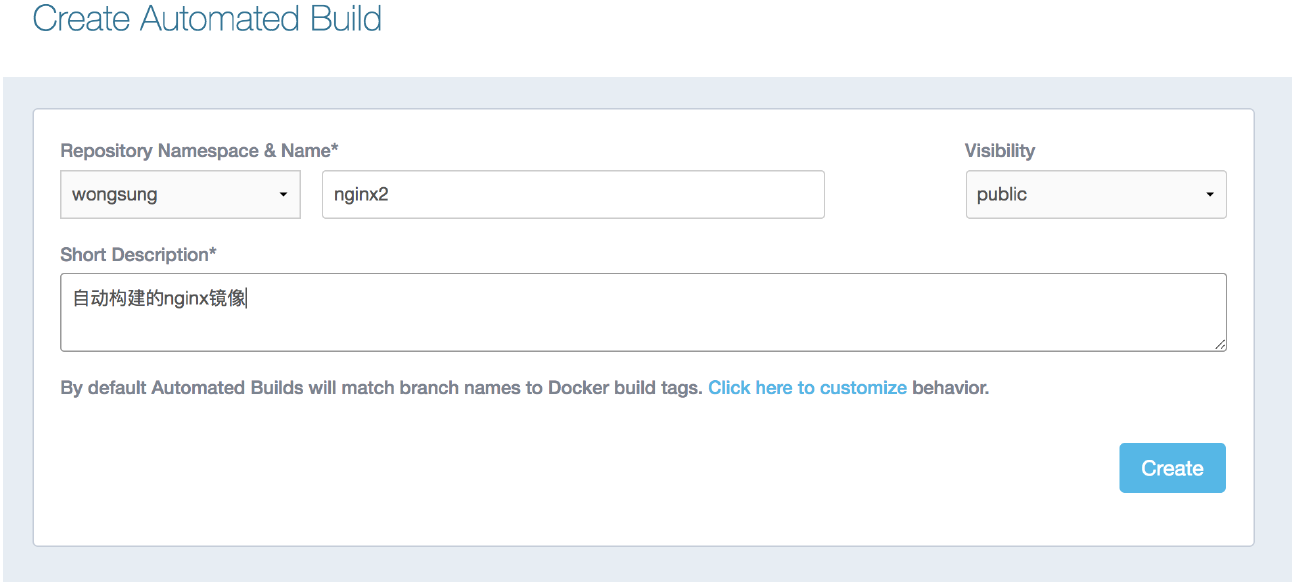
Task: Click the branch matching explanation text
Action: 380,387
